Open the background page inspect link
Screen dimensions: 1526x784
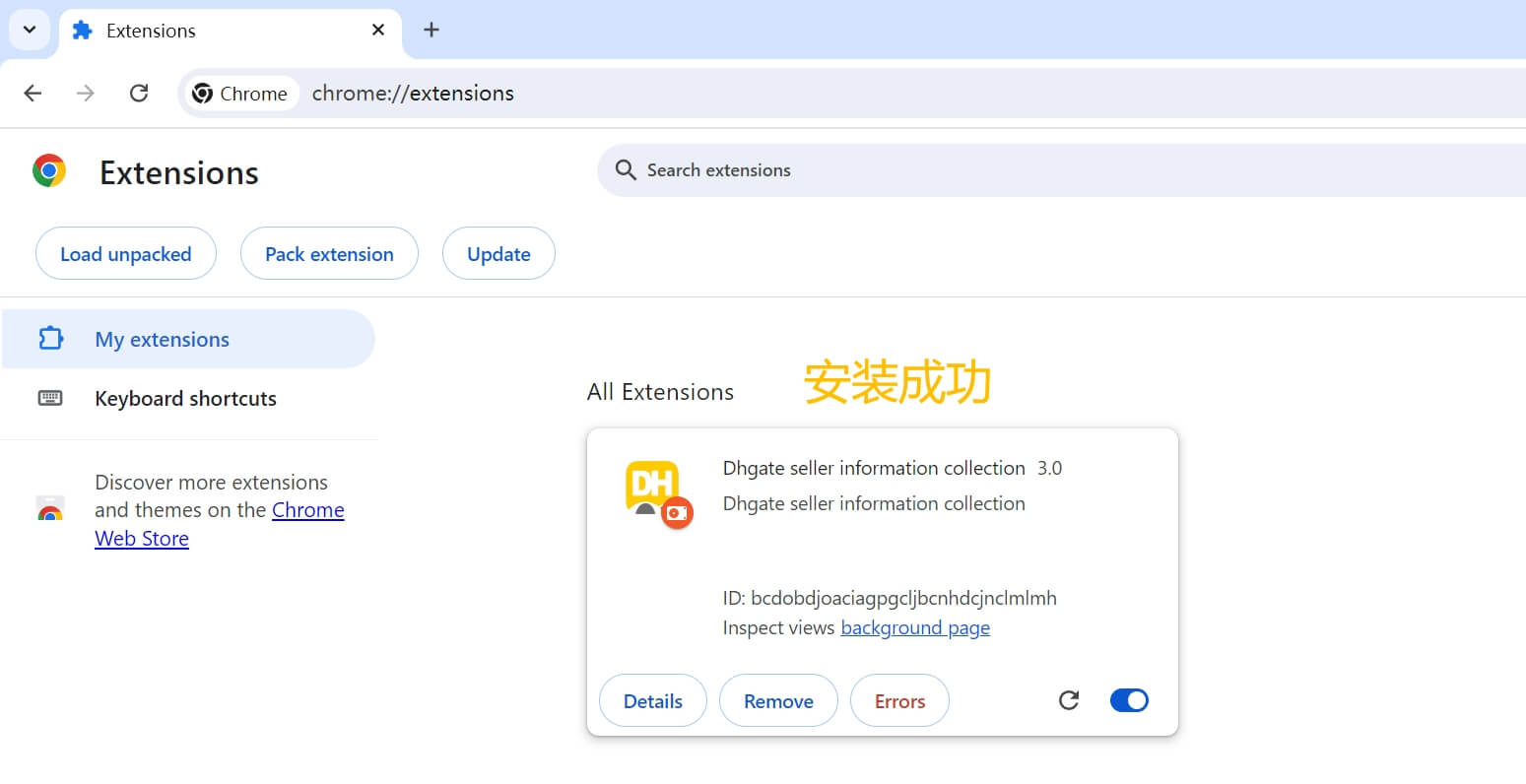point(915,628)
